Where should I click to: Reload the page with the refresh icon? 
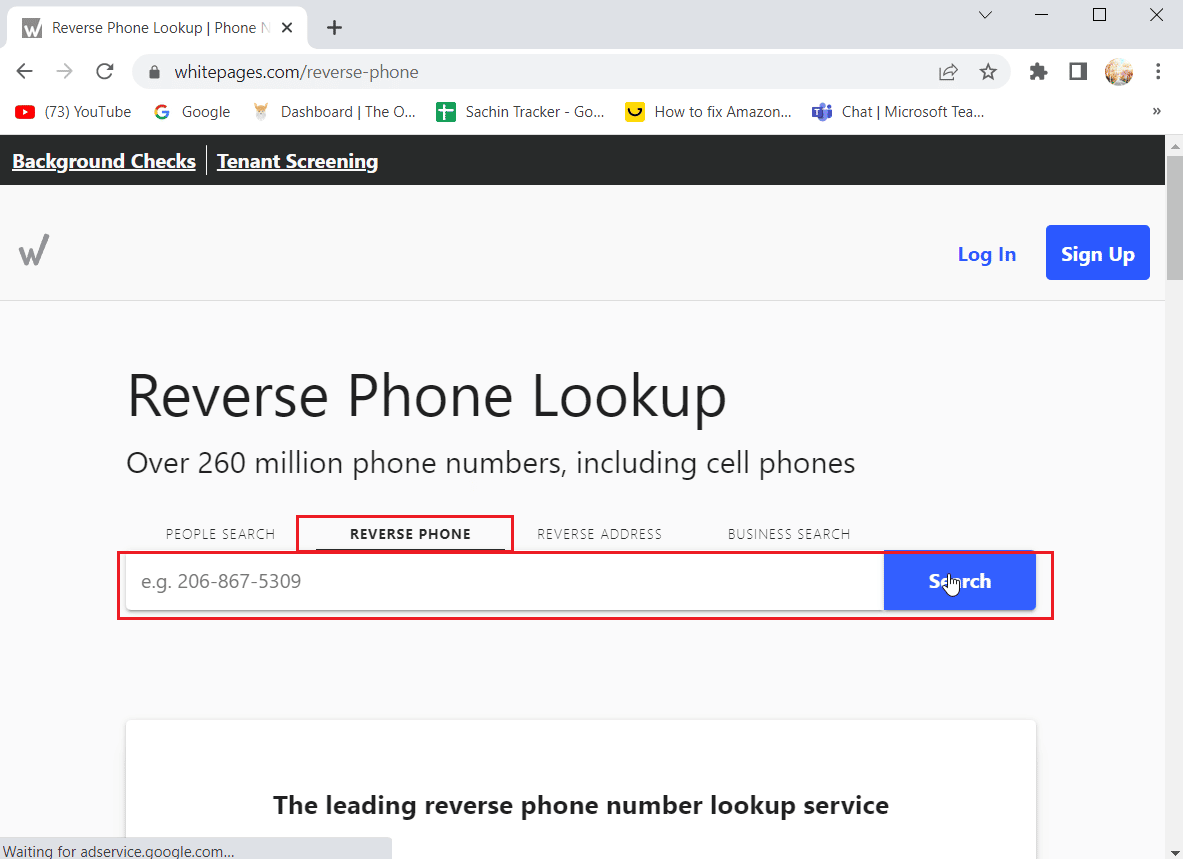(105, 72)
